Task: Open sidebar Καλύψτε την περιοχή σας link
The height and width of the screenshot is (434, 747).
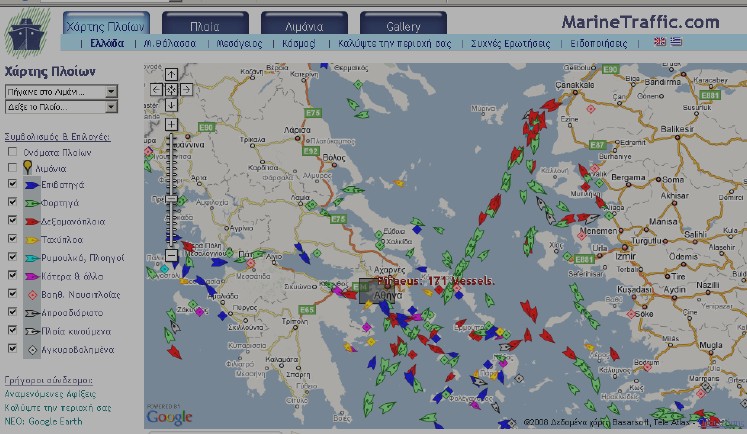Action: [x=58, y=408]
